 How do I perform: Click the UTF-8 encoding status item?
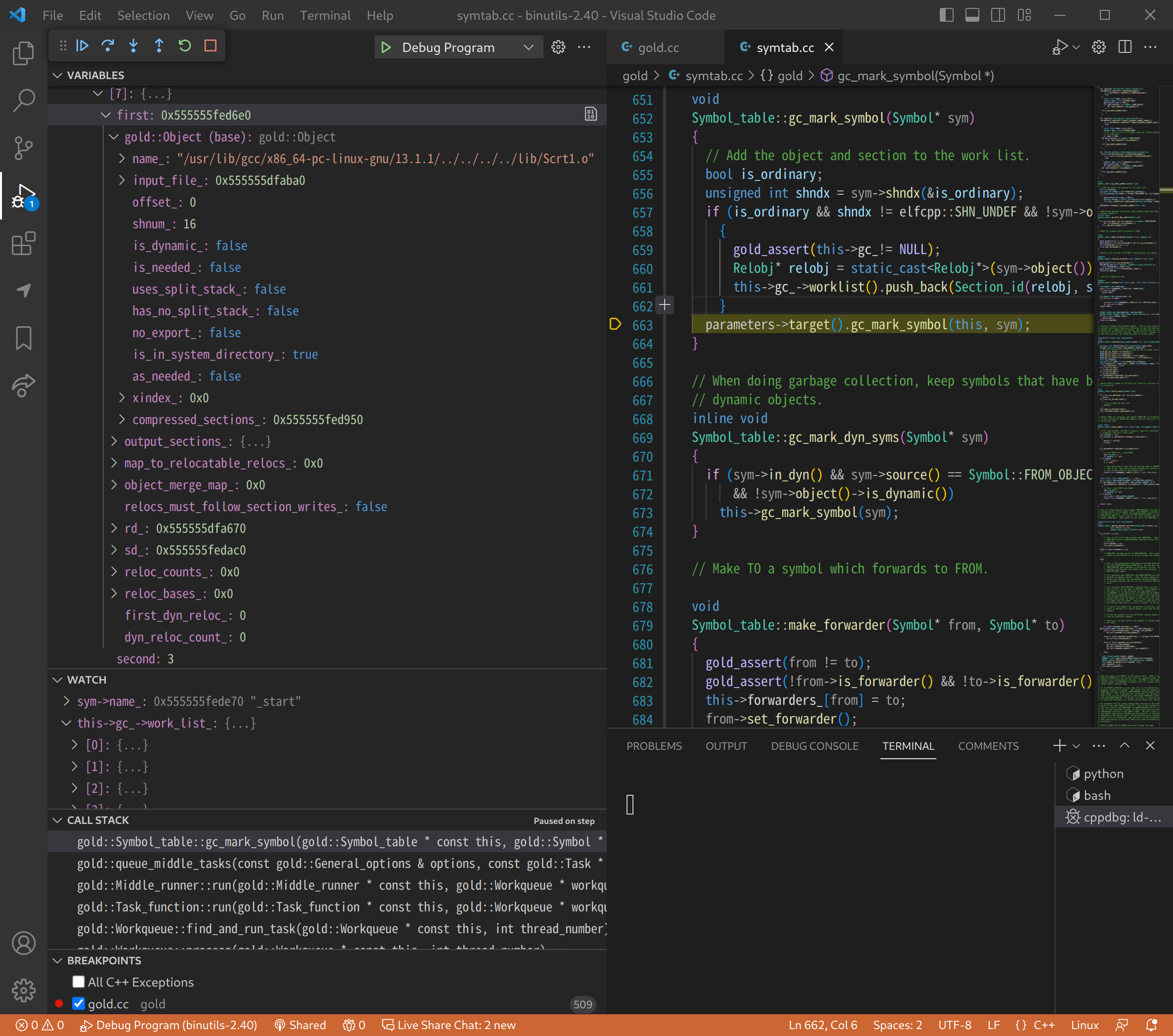tap(954, 1025)
